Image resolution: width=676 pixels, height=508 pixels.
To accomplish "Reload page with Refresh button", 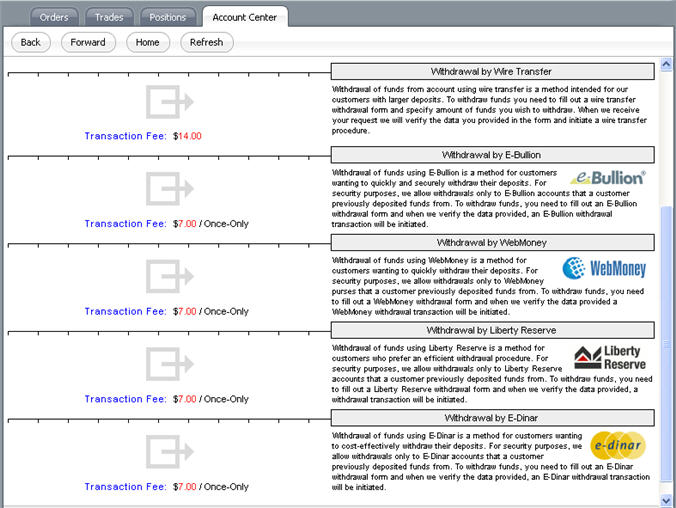I will point(207,42).
